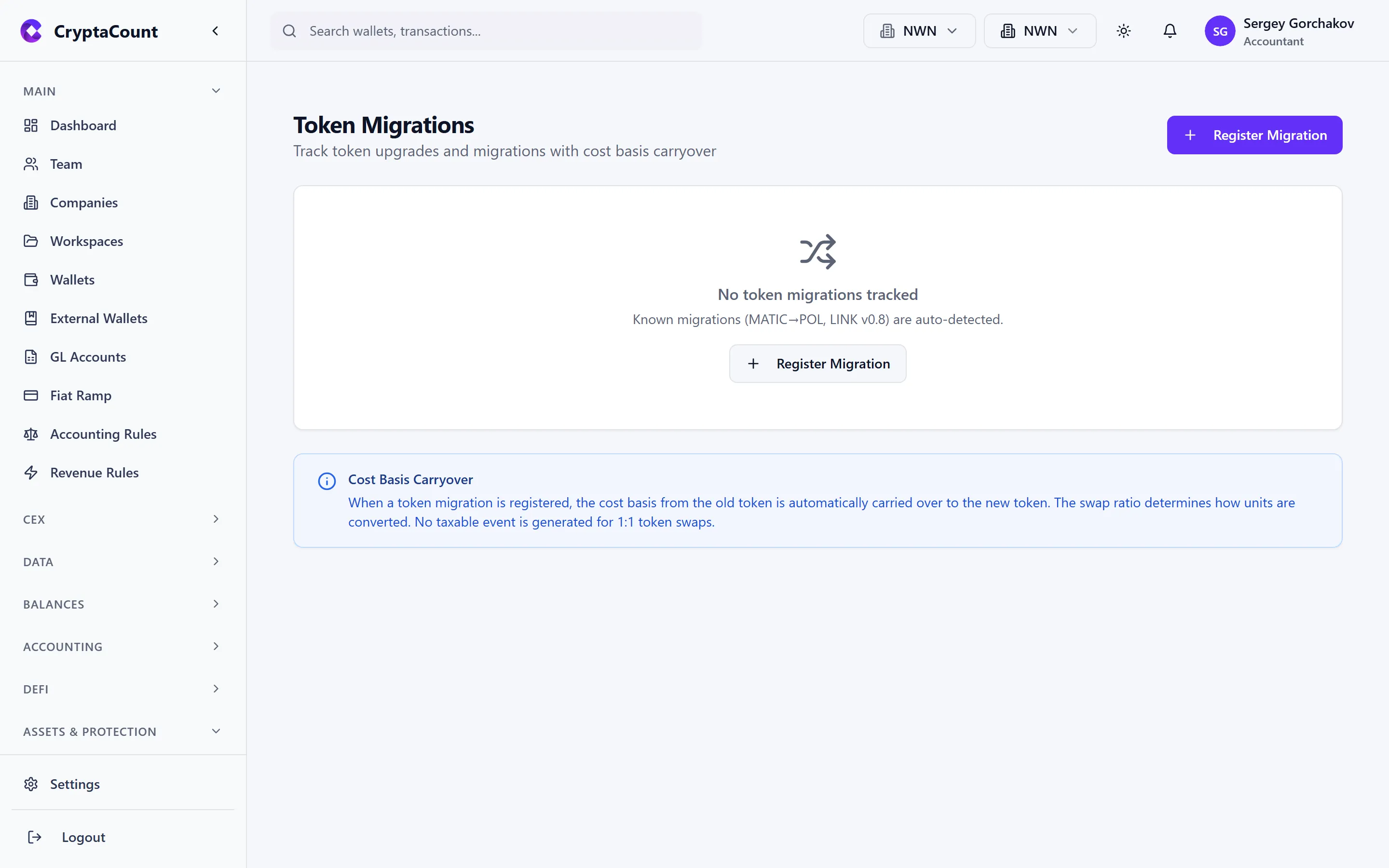Expand the ASSETS & PROTECTION section
This screenshot has width=1389, height=868.
(x=216, y=731)
